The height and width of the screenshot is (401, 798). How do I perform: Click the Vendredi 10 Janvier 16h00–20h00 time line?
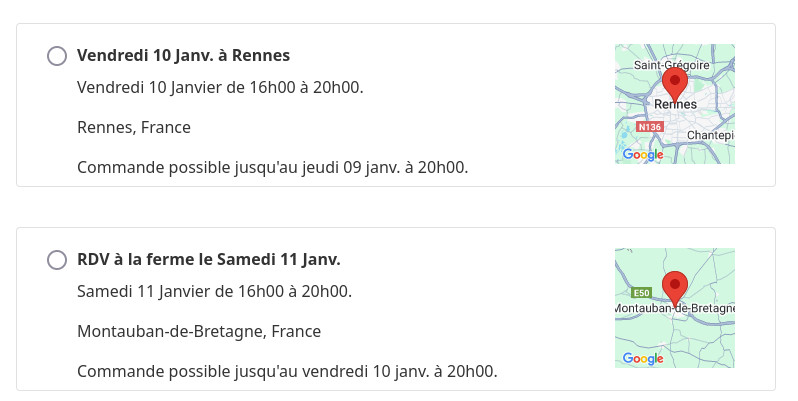pos(220,87)
